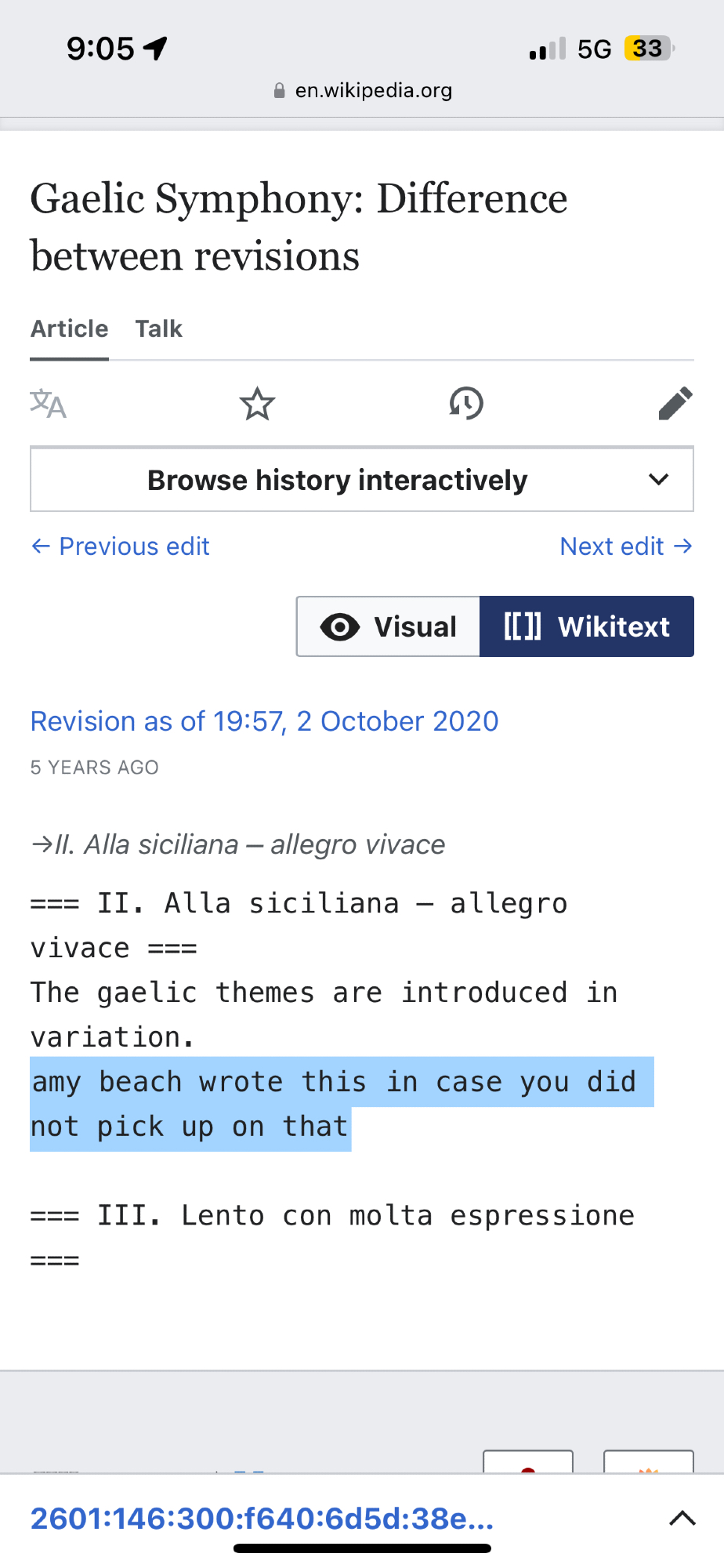
Task: Select the Article tab
Action: pos(70,328)
